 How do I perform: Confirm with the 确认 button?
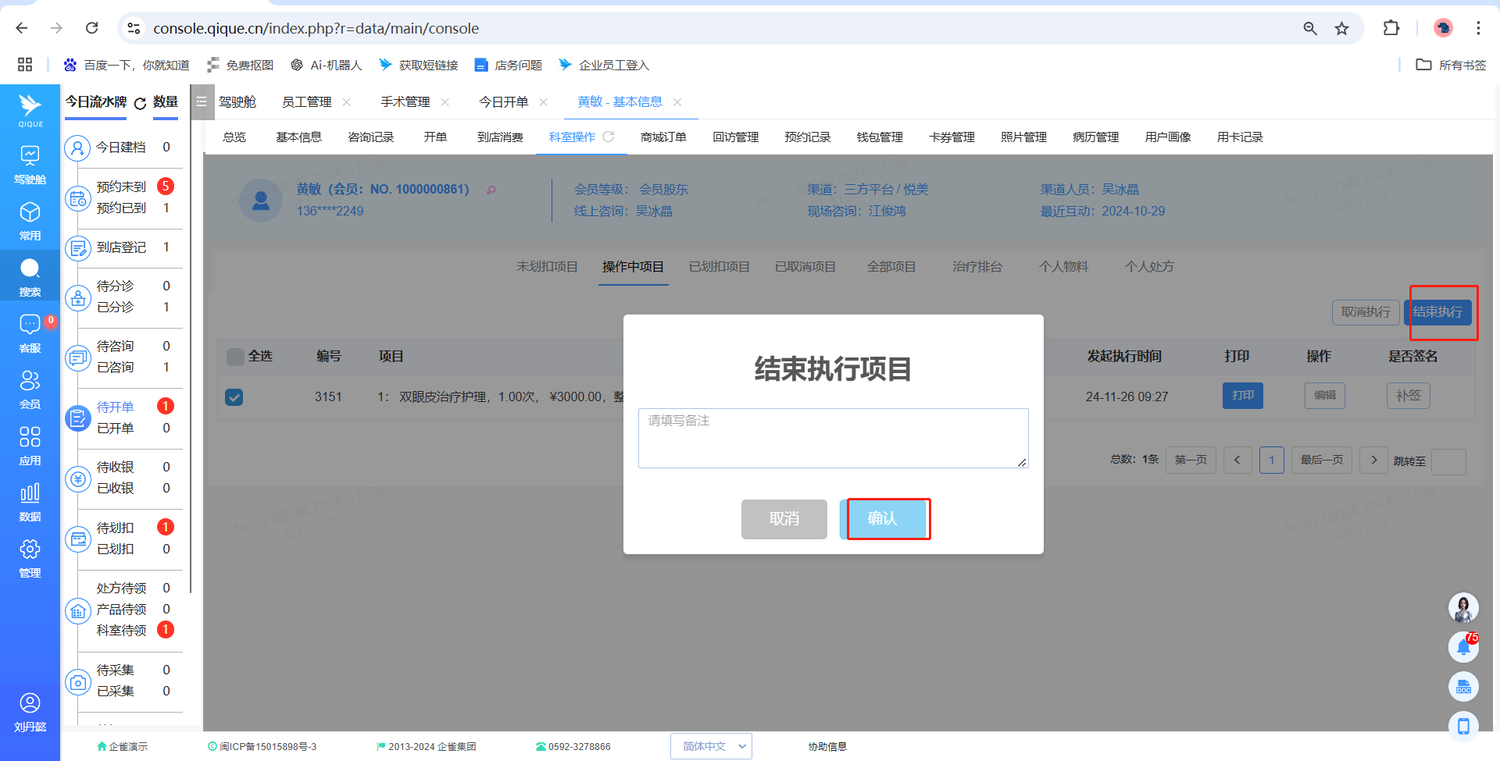coord(885,519)
